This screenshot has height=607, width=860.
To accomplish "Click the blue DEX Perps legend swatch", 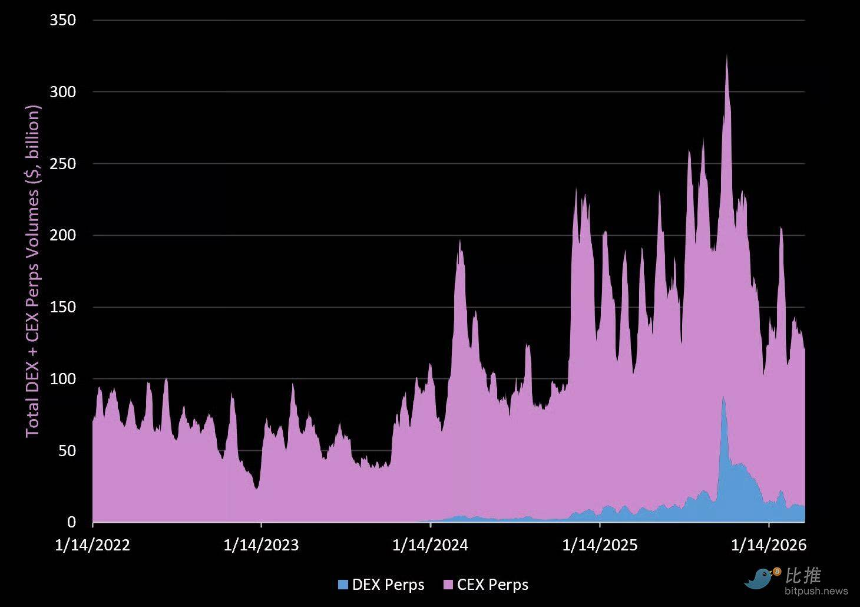I will pyautogui.click(x=342, y=584).
